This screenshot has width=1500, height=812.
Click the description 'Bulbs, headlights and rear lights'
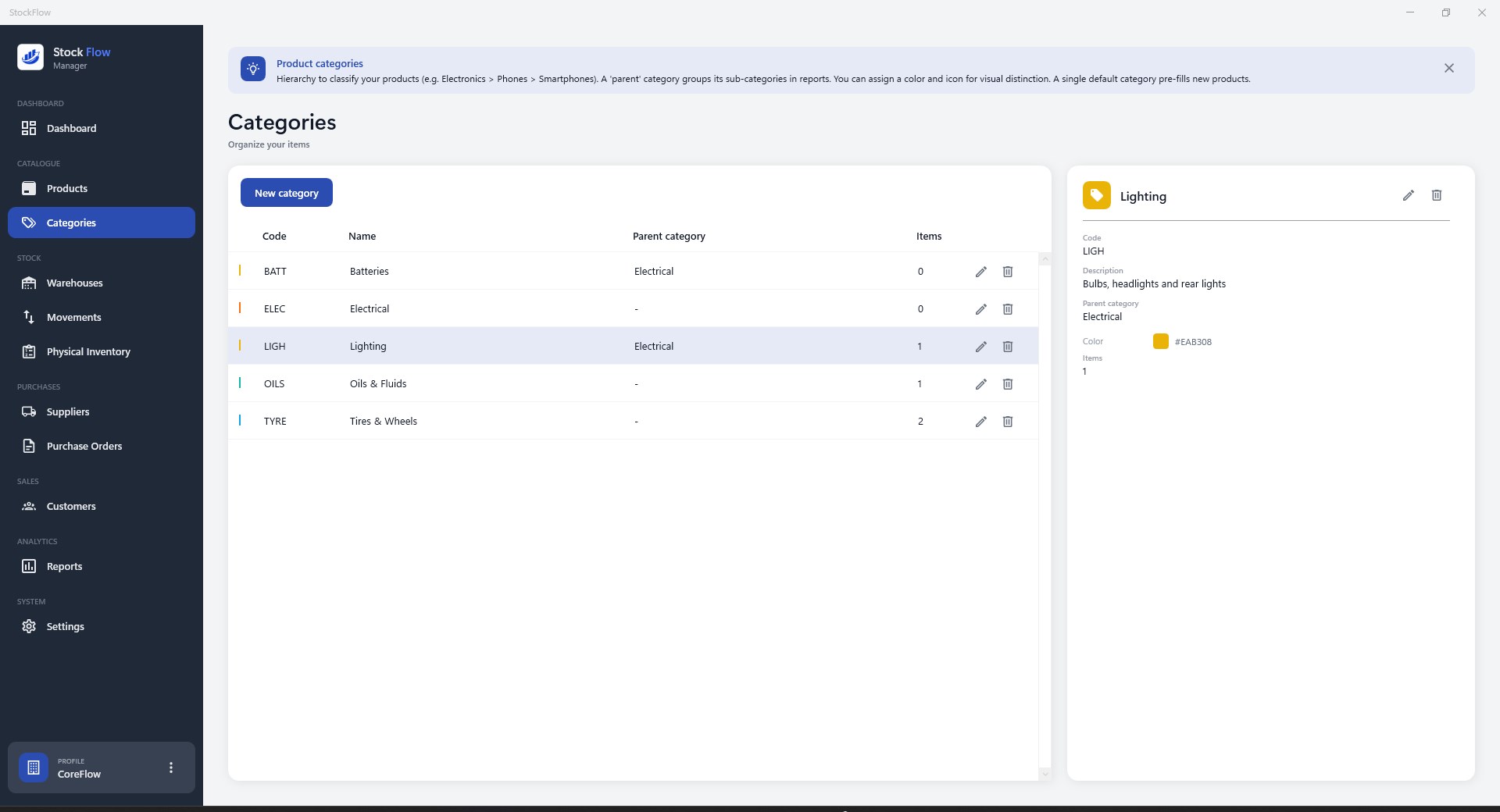pos(1154,283)
